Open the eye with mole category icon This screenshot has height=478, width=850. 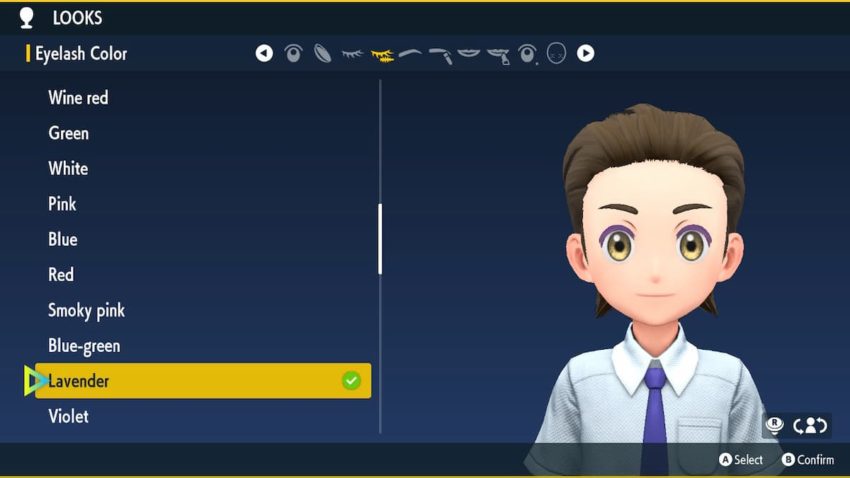coord(527,54)
